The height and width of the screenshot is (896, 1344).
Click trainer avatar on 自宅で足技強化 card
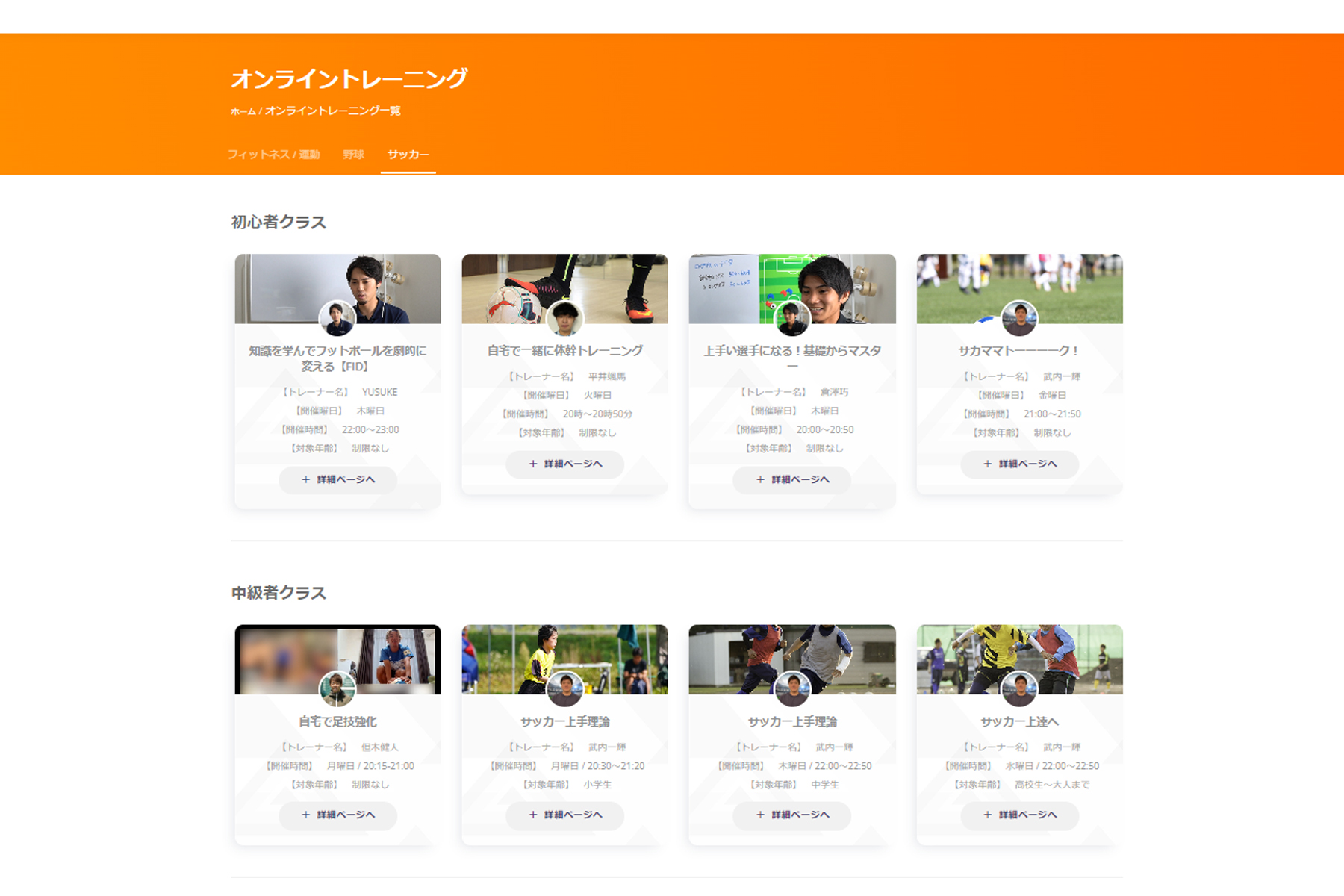[337, 688]
